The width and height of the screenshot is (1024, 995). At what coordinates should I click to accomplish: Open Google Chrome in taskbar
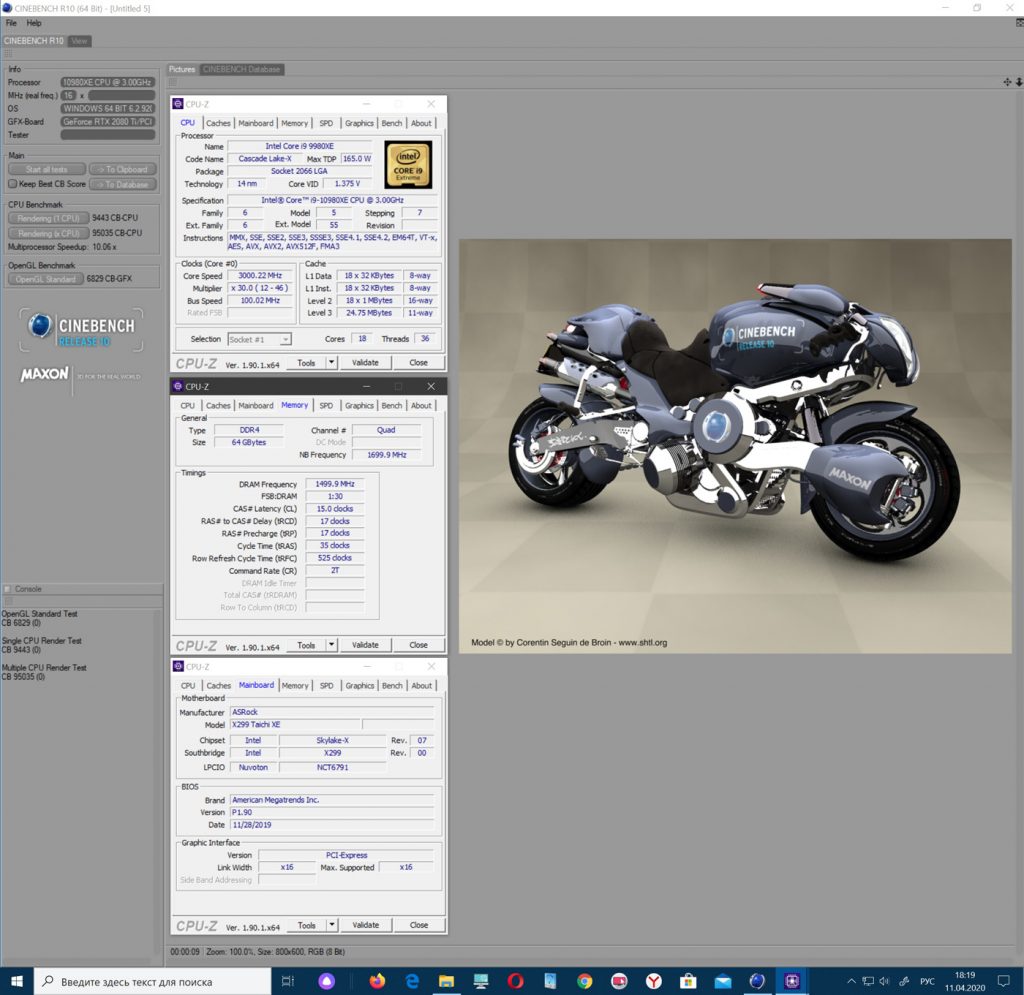coord(584,980)
